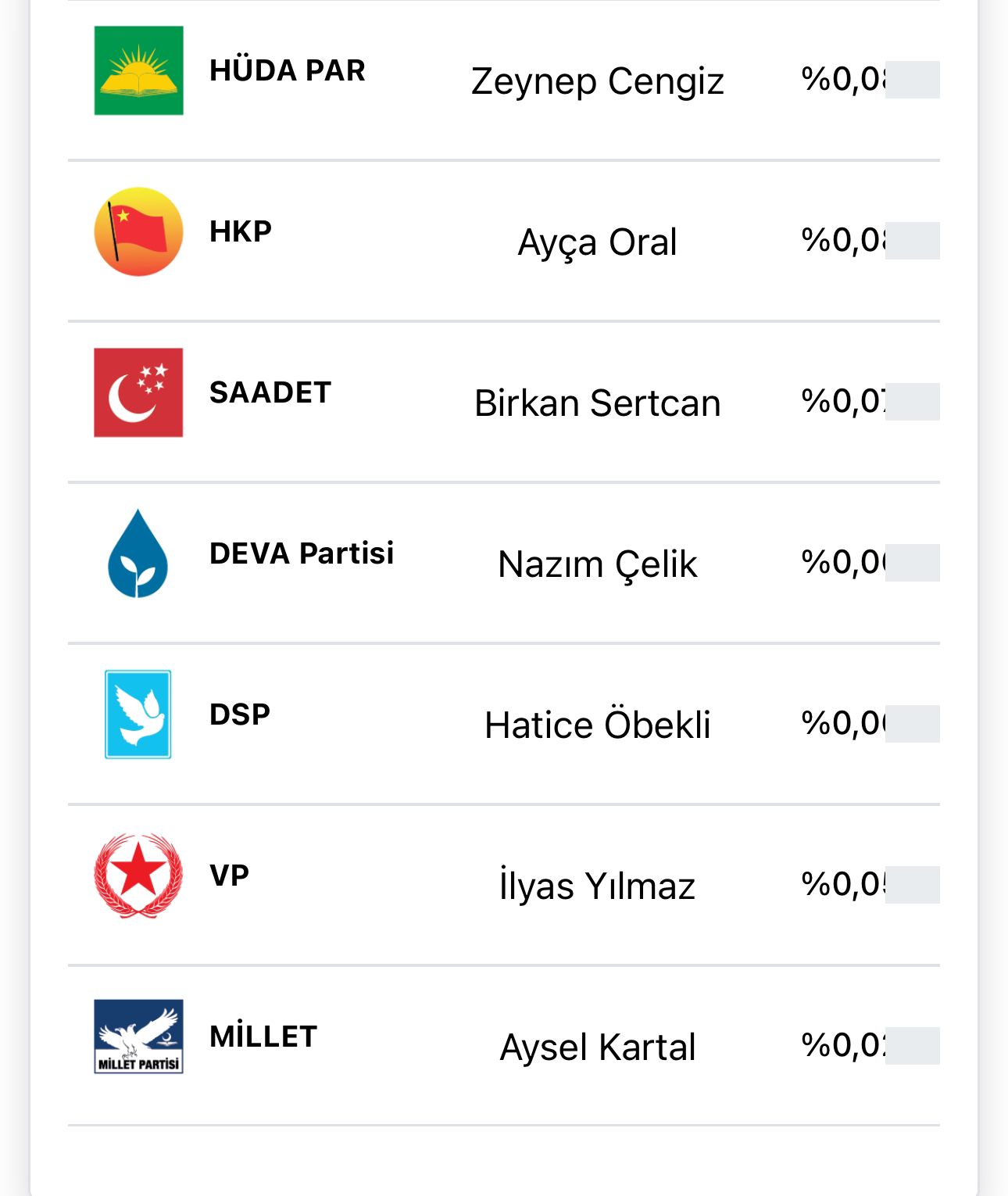This screenshot has height=1196, width=1008.
Task: Tap the HKP red flag logo
Action: (138, 231)
